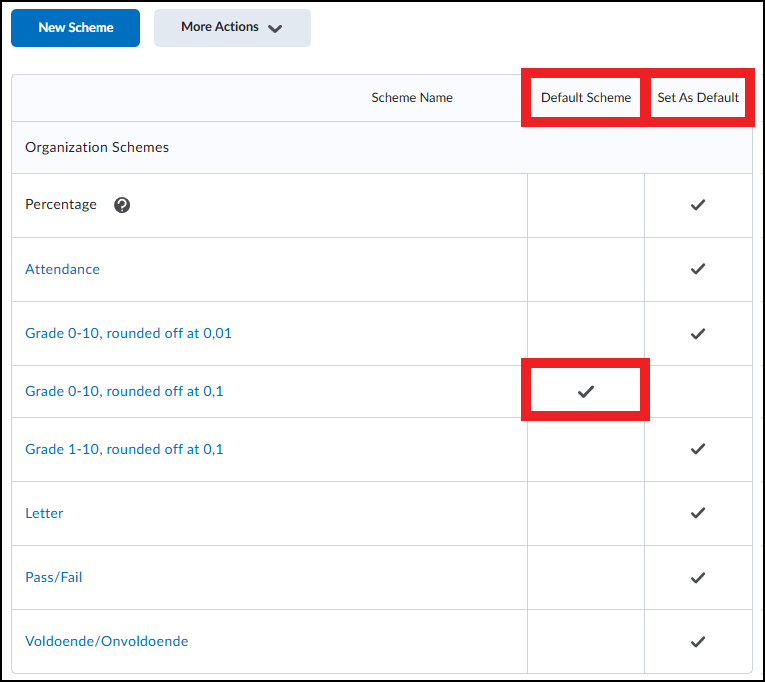The width and height of the screenshot is (765, 682).
Task: Open the Voldoende/Onvoldoende scheme link
Action: tap(106, 641)
